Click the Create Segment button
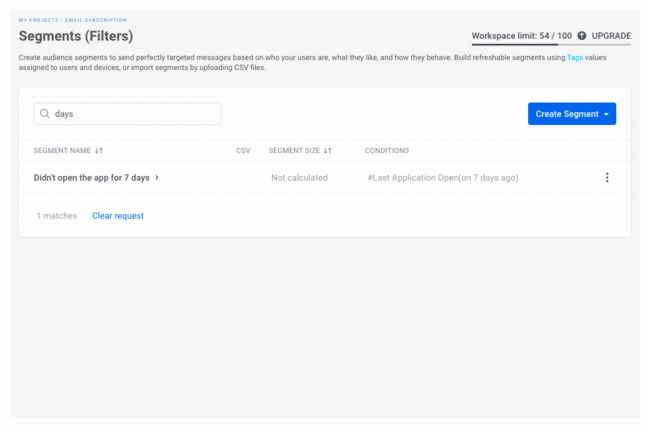This screenshot has height=432, width=647. click(566, 114)
